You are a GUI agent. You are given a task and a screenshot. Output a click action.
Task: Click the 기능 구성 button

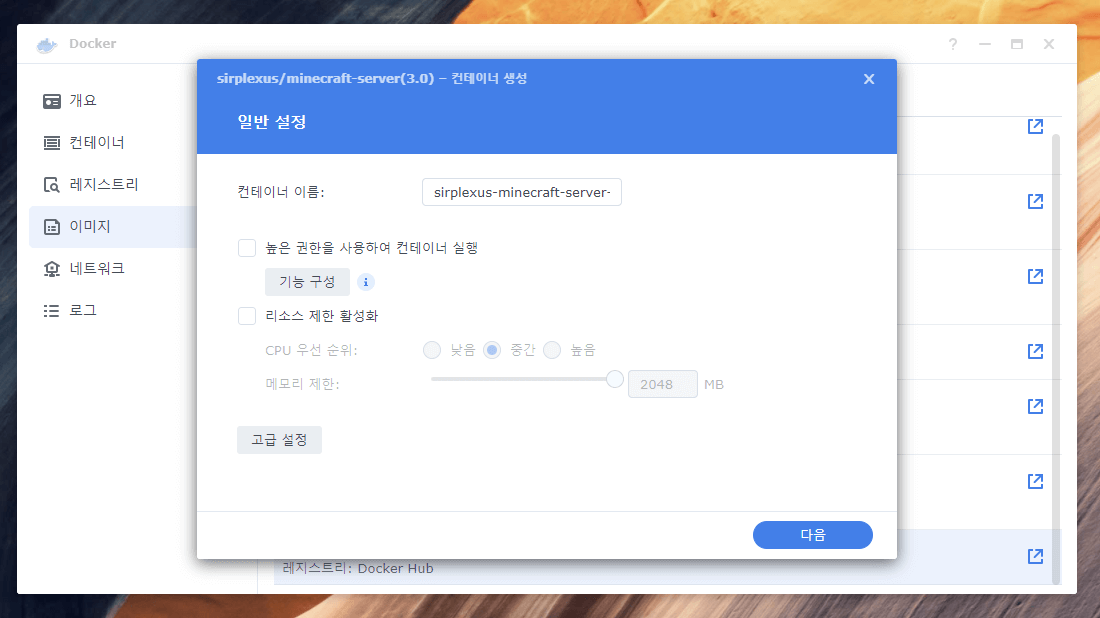coord(307,282)
